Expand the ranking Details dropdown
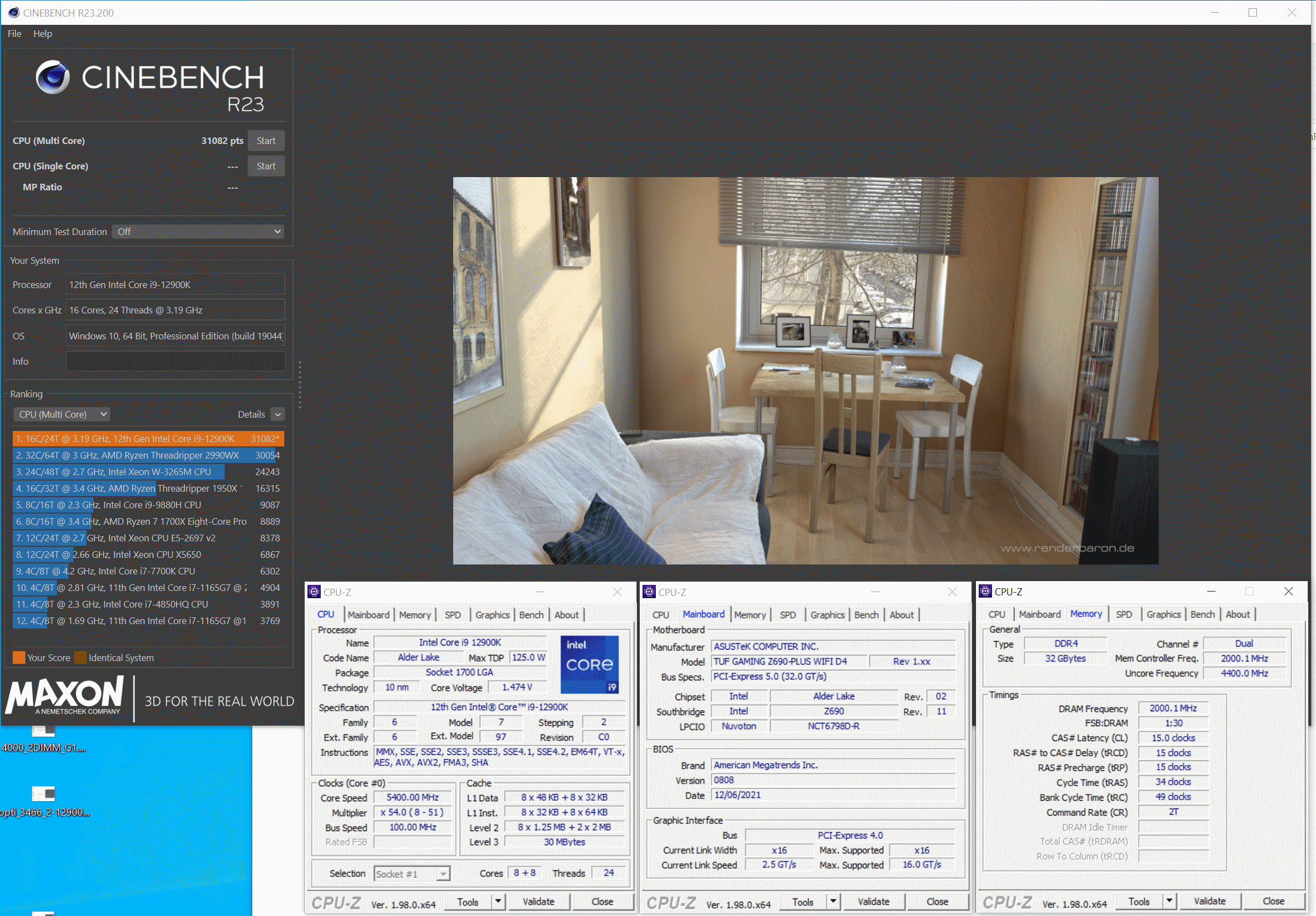 (x=278, y=414)
